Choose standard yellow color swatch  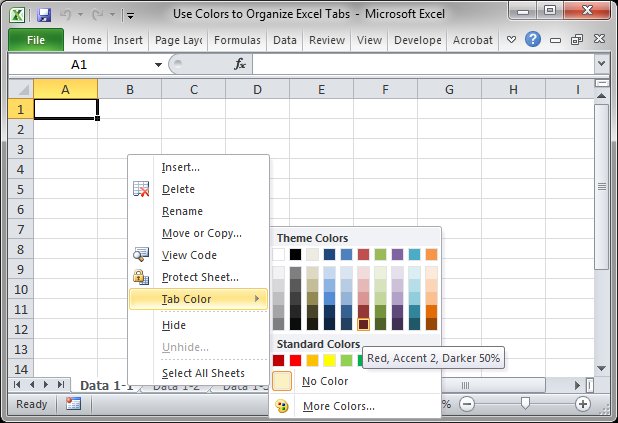point(330,360)
